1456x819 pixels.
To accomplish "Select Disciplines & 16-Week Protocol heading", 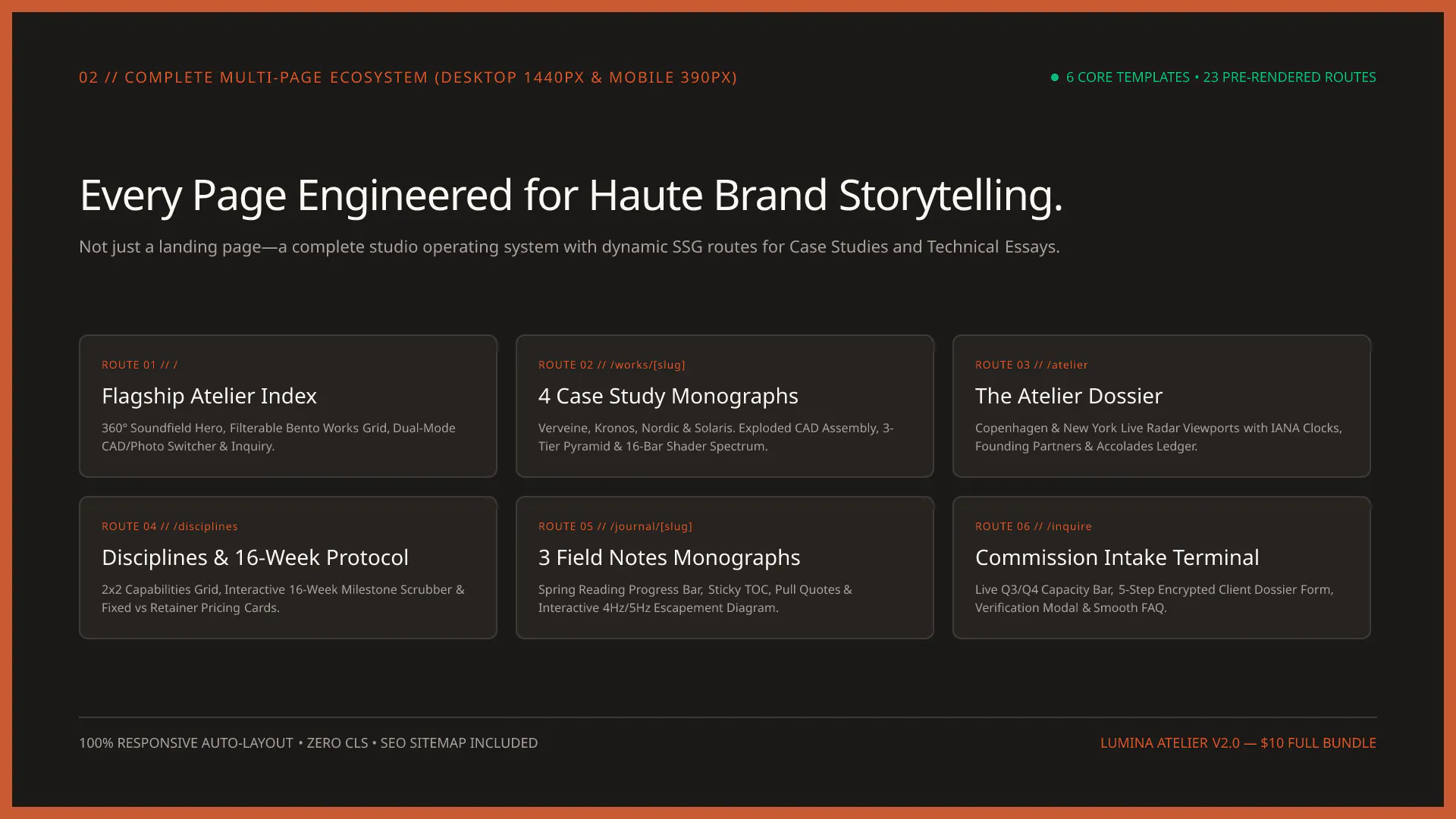I will pyautogui.click(x=255, y=557).
